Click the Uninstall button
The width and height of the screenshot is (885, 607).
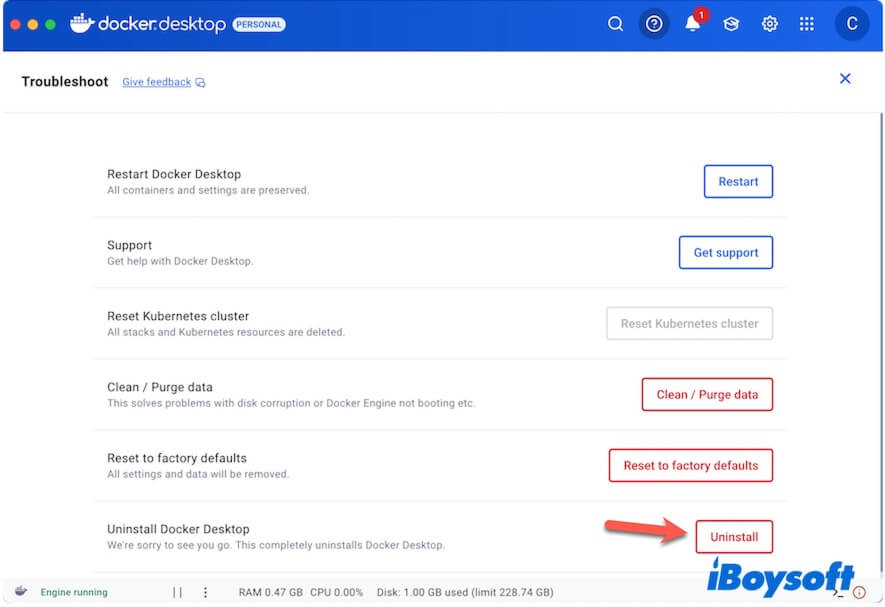tap(734, 536)
